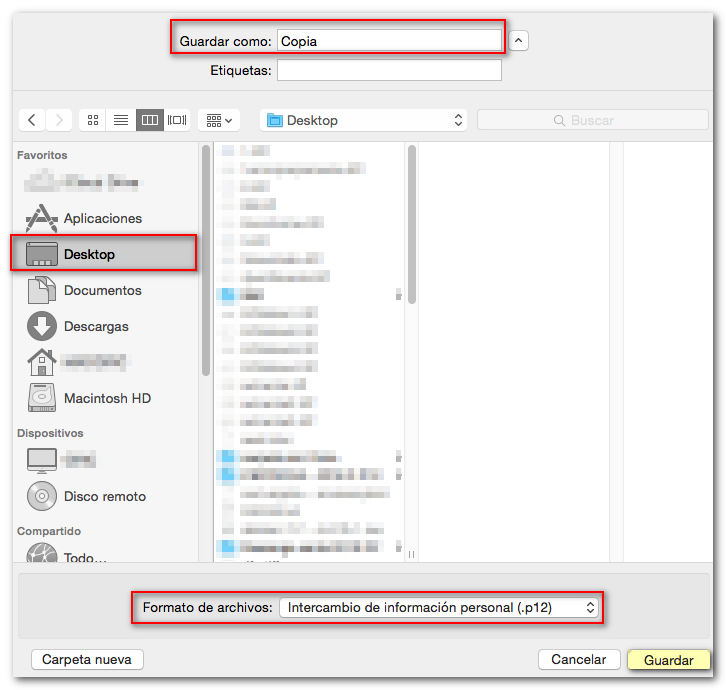The image size is (726, 690).
Task: Select Disco remoto in Dispositivos
Action: pyautogui.click(x=104, y=496)
